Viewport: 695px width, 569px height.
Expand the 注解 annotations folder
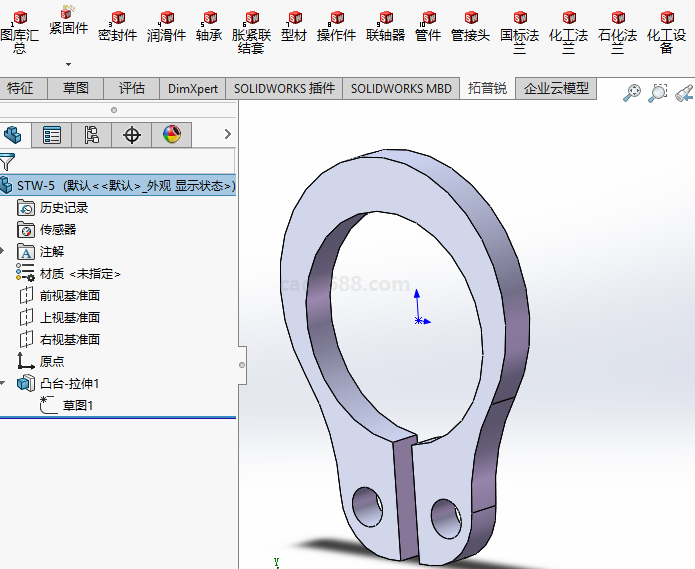tap(4, 252)
